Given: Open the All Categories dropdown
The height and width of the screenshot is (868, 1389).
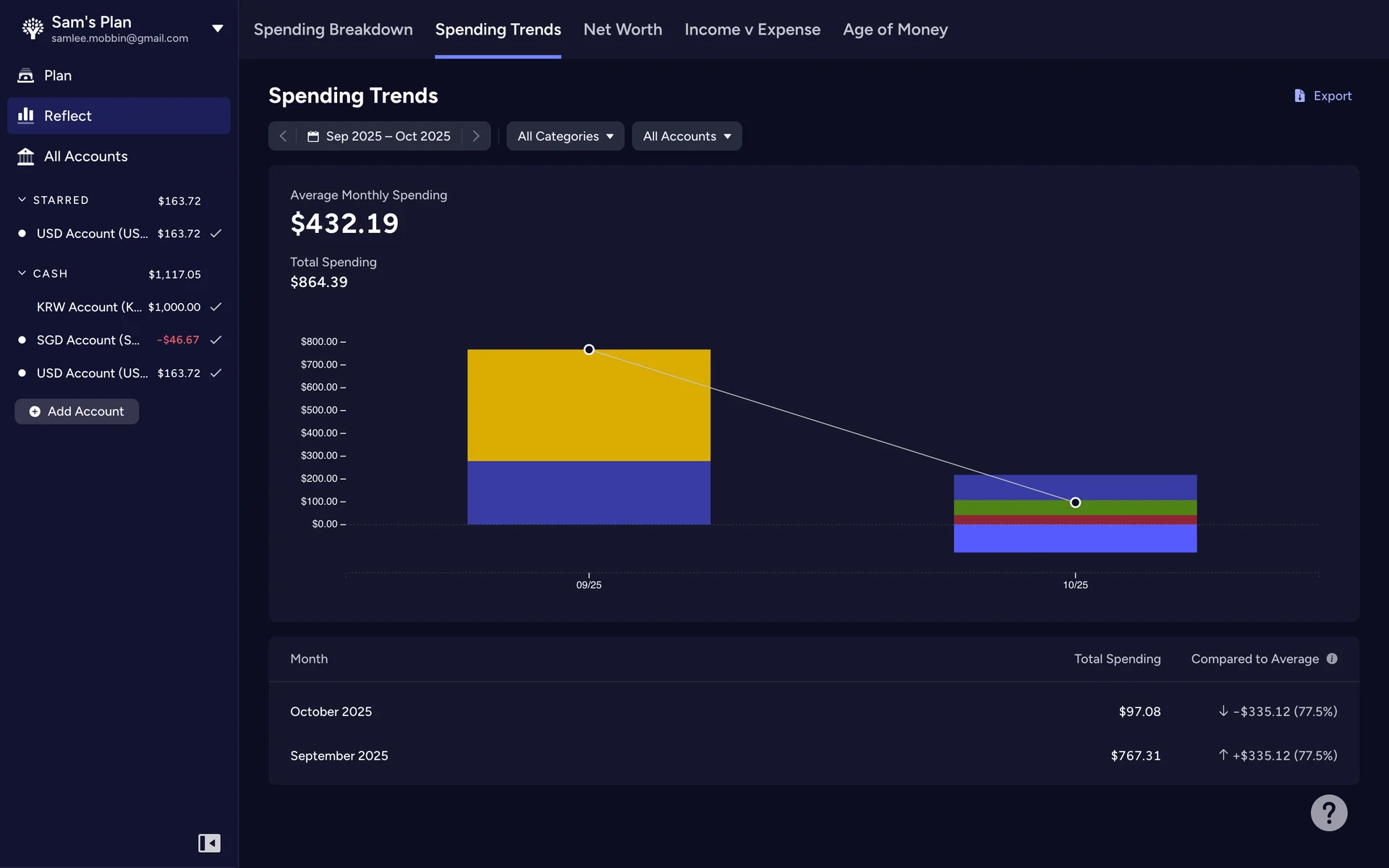Looking at the screenshot, I should [565, 136].
